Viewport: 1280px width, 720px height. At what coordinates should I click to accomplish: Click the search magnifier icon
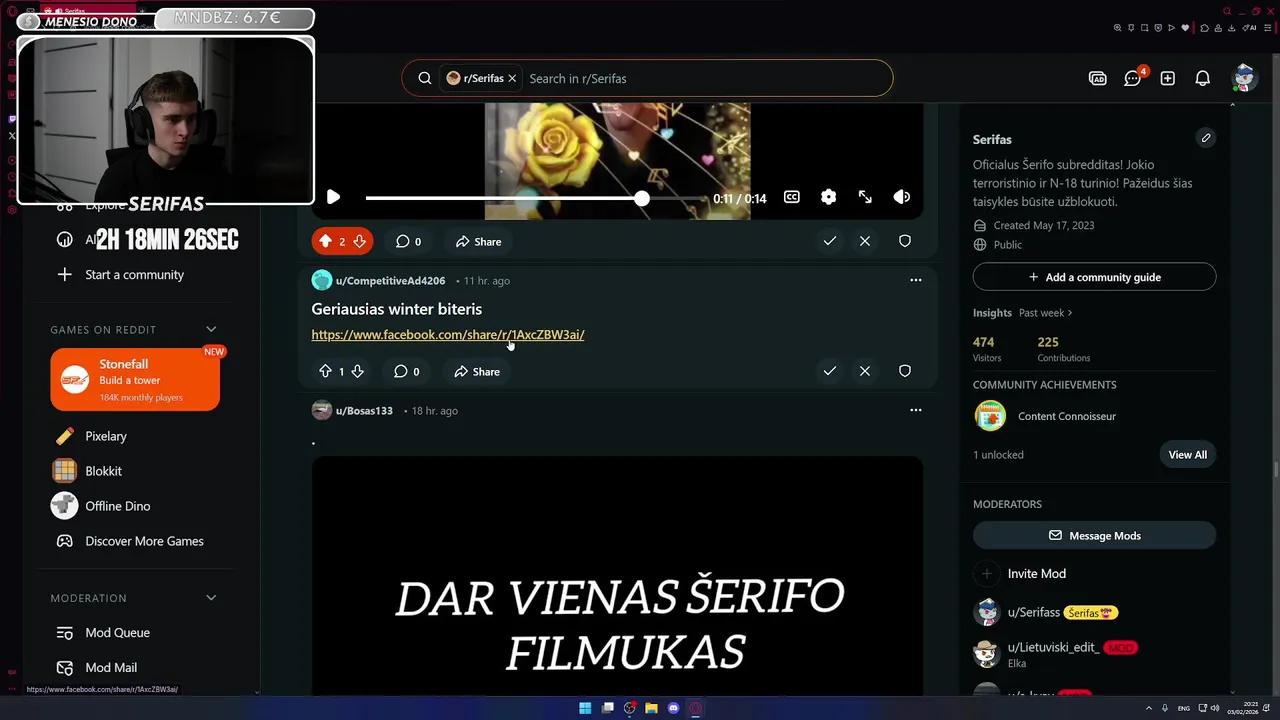pyautogui.click(x=425, y=78)
